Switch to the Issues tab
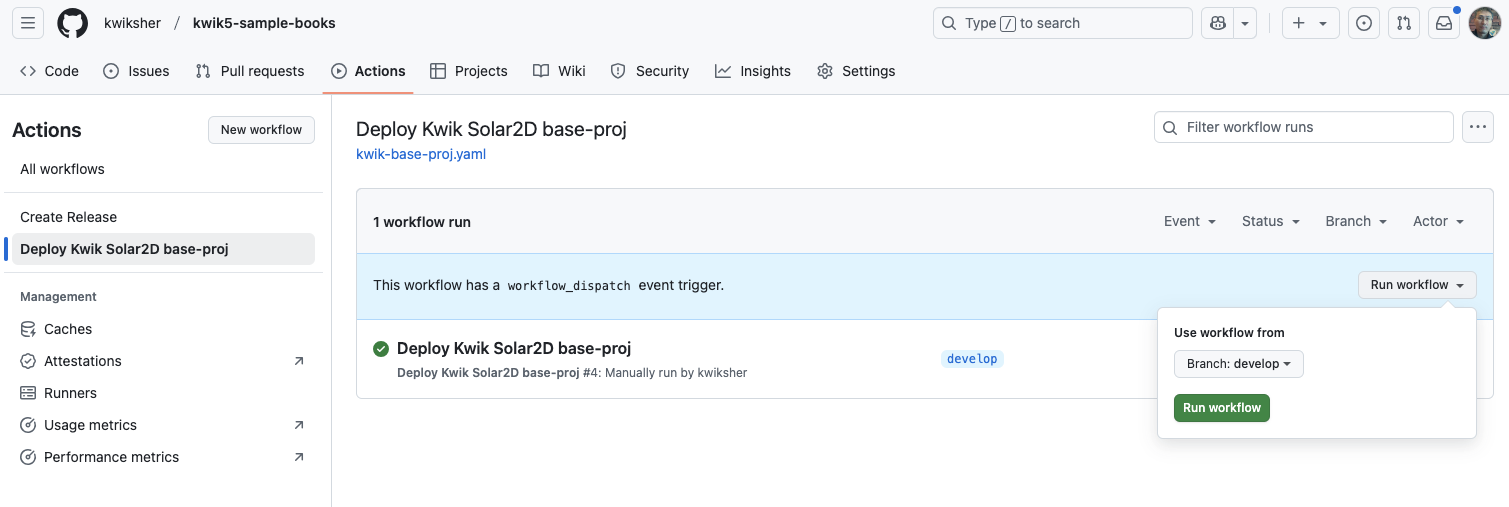 point(136,71)
